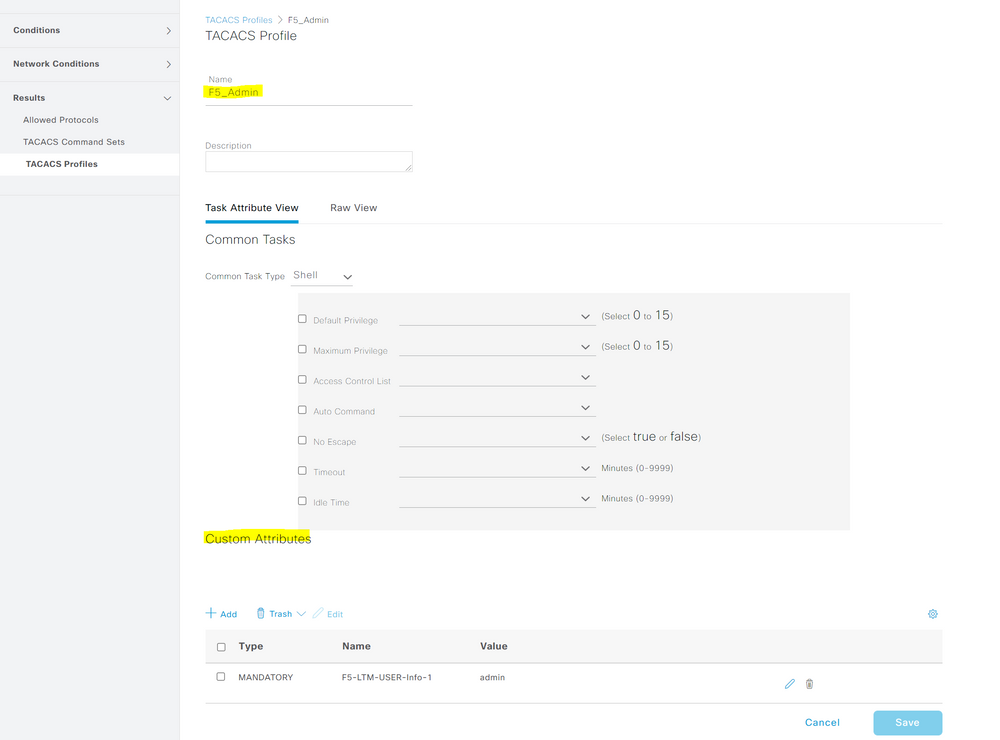Open the Common Task Type Shell dropdown
The width and height of the screenshot is (1000, 740).
pos(322,276)
